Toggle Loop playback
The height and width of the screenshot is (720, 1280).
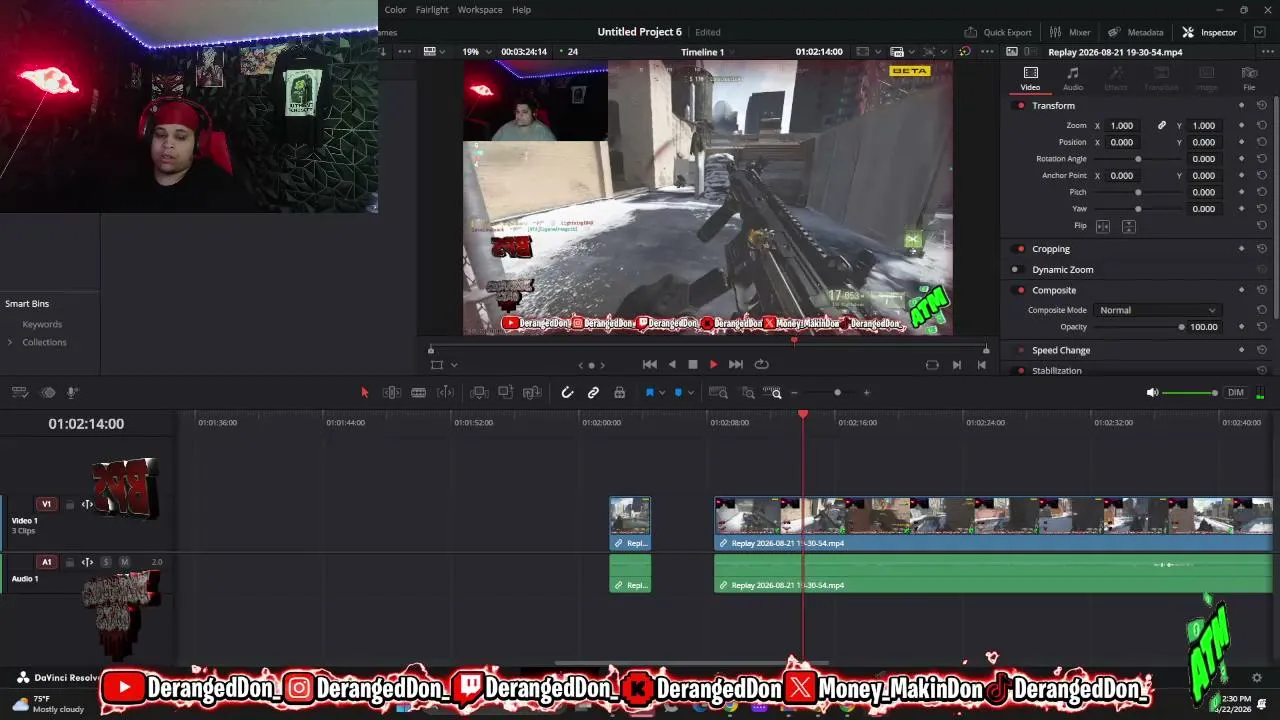(x=762, y=365)
